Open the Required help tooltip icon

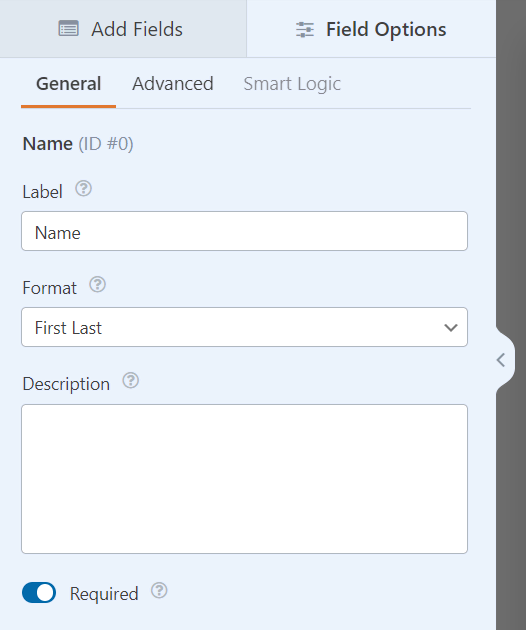click(159, 591)
